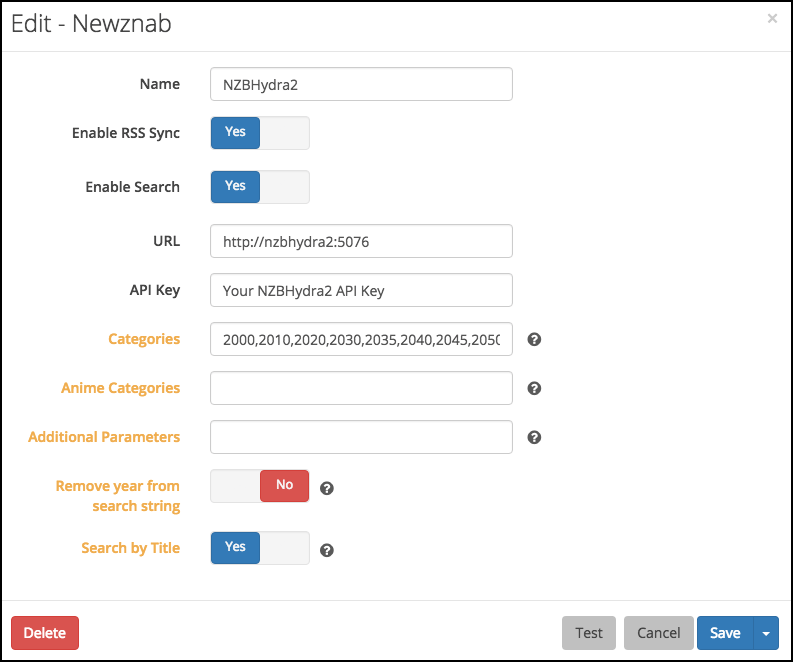Click help icon beside Remove year toggle

[326, 488]
